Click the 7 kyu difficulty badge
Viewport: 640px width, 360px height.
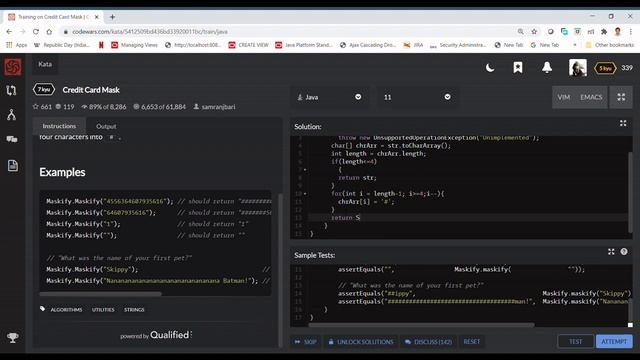click(44, 89)
